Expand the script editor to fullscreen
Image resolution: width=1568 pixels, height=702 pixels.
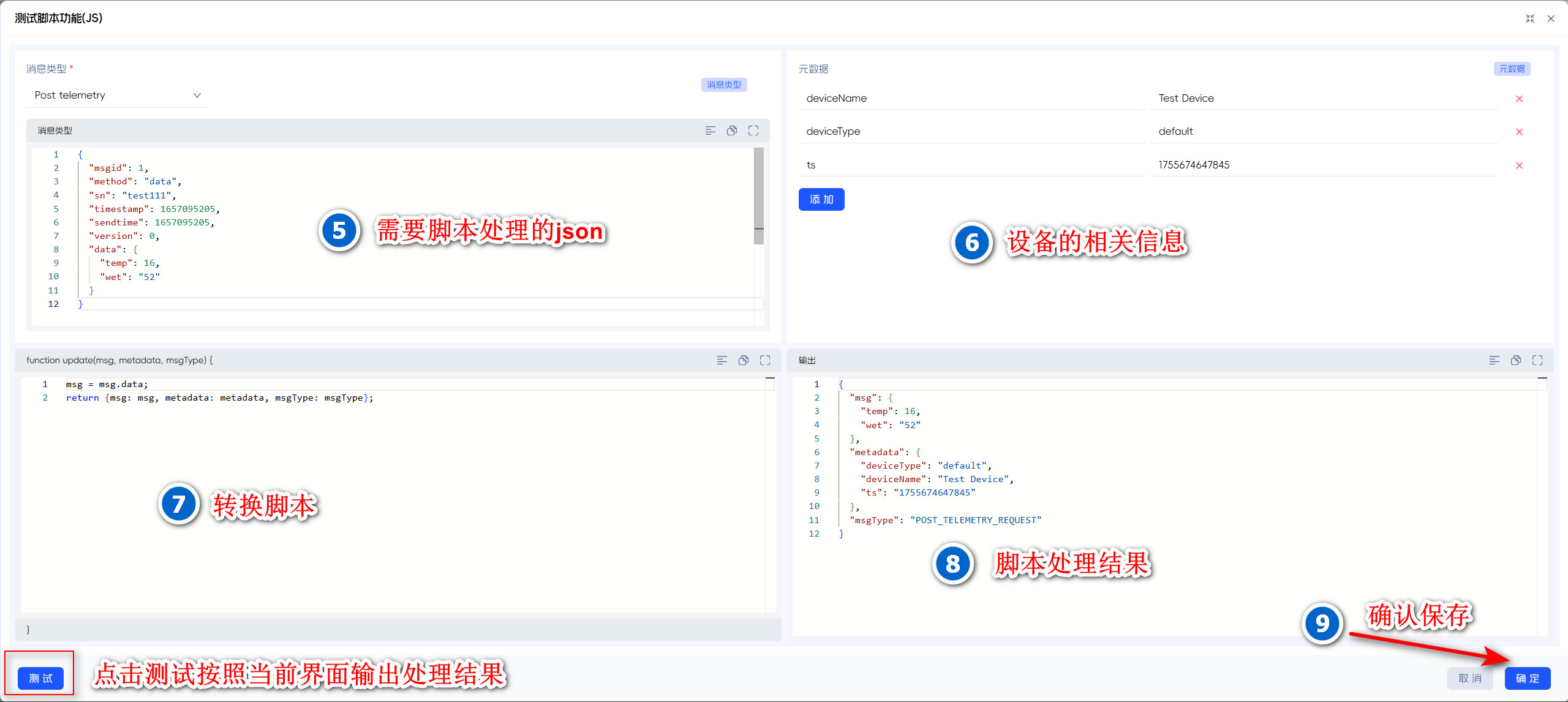[x=765, y=360]
